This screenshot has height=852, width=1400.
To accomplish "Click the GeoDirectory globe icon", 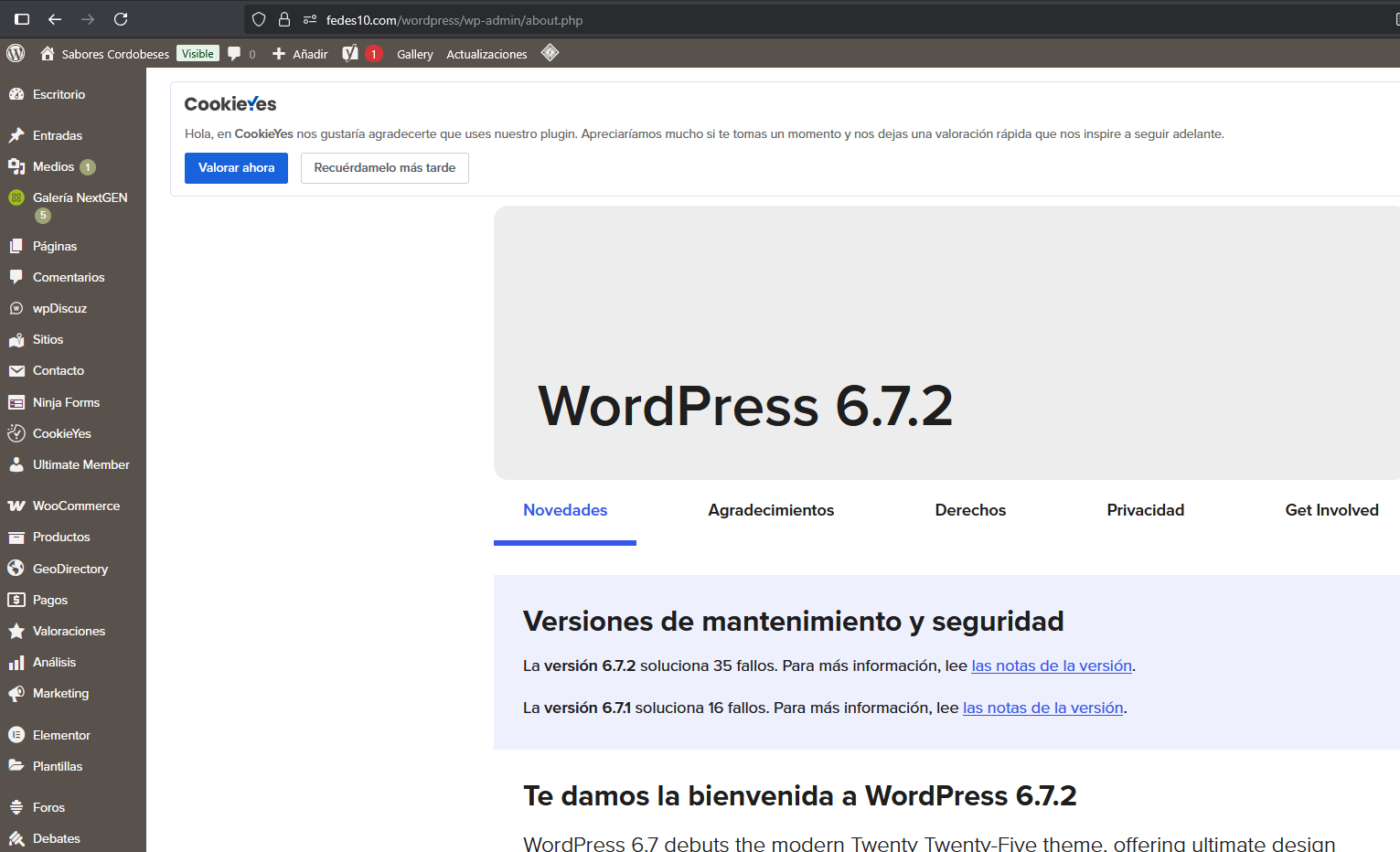I will (16, 569).
